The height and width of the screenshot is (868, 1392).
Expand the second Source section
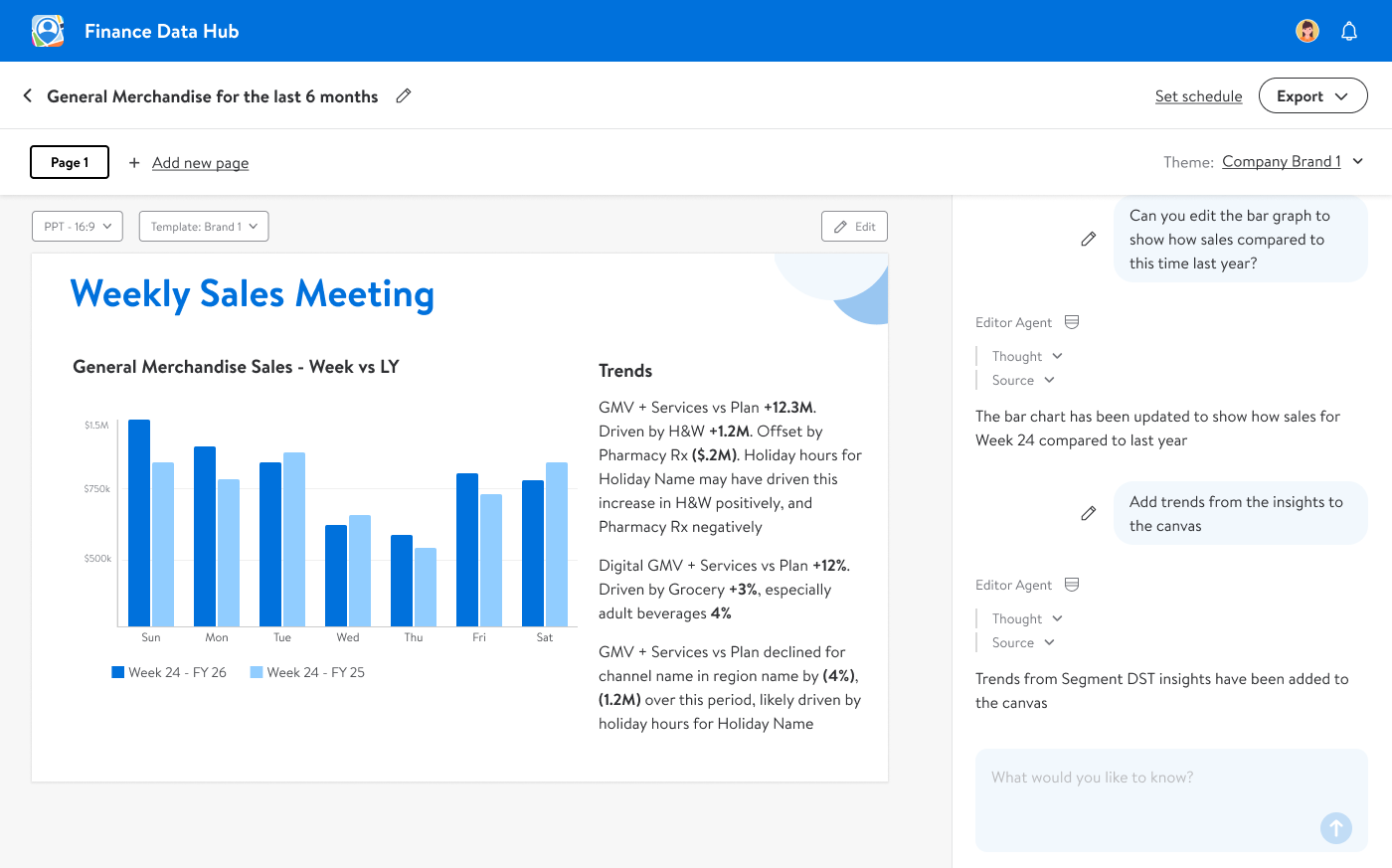[x=1023, y=642]
